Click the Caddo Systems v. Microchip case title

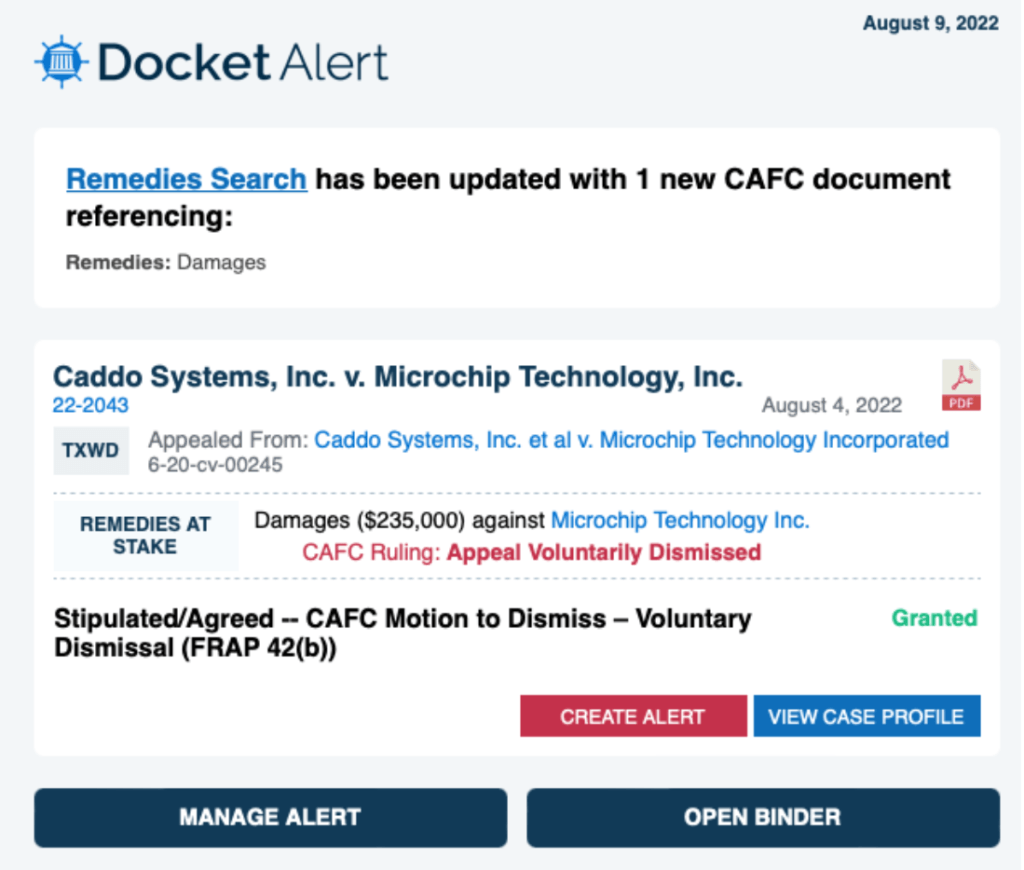397,377
